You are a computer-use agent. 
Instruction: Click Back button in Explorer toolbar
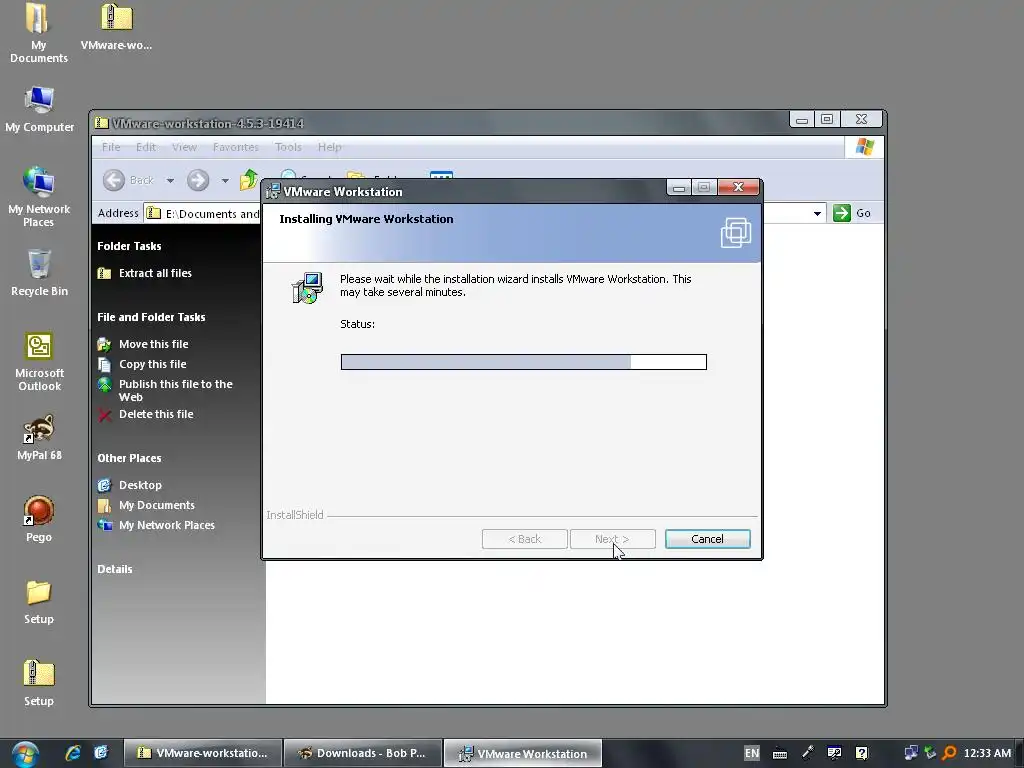click(128, 180)
